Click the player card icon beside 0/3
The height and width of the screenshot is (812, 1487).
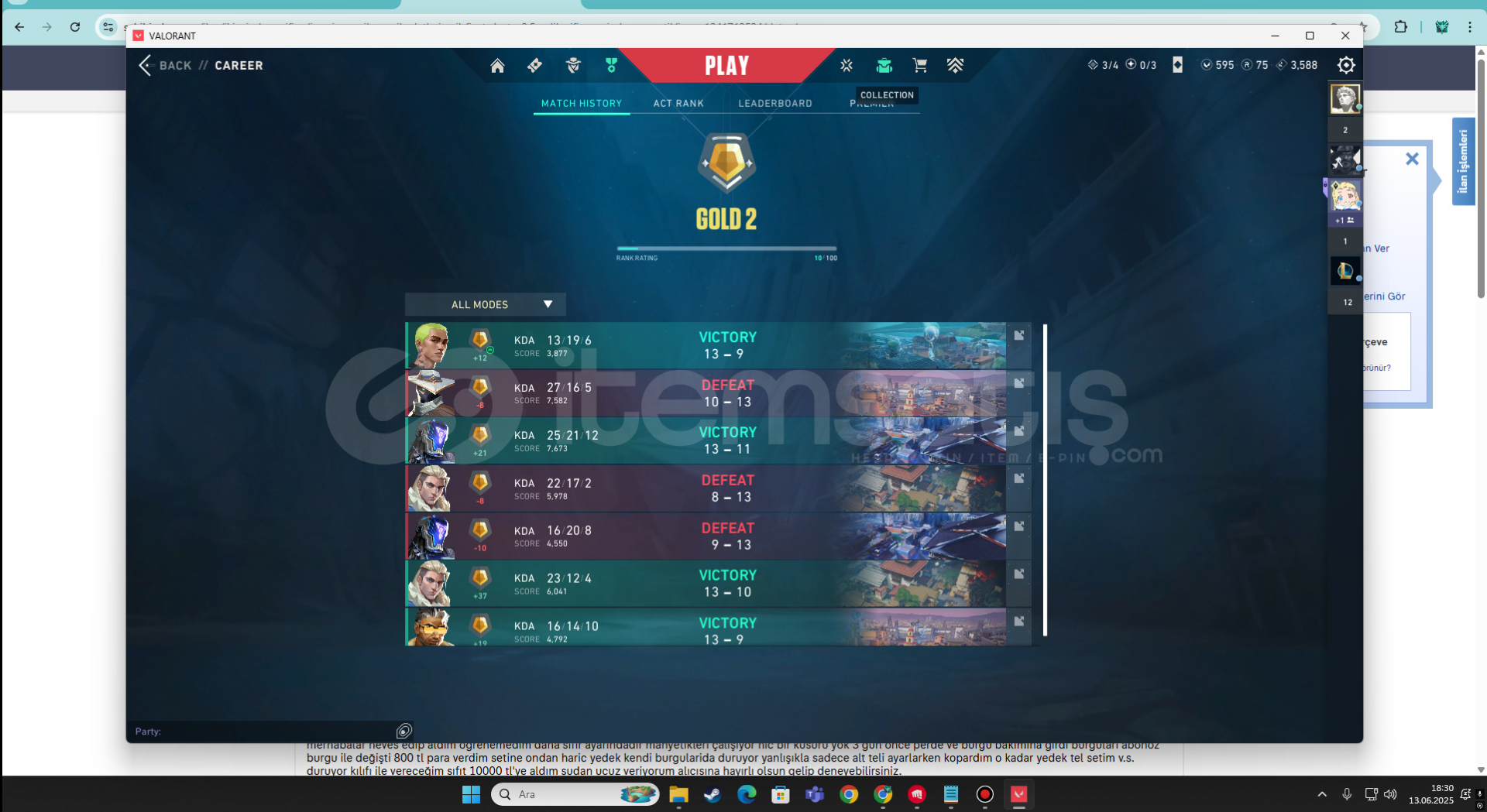coord(1177,65)
